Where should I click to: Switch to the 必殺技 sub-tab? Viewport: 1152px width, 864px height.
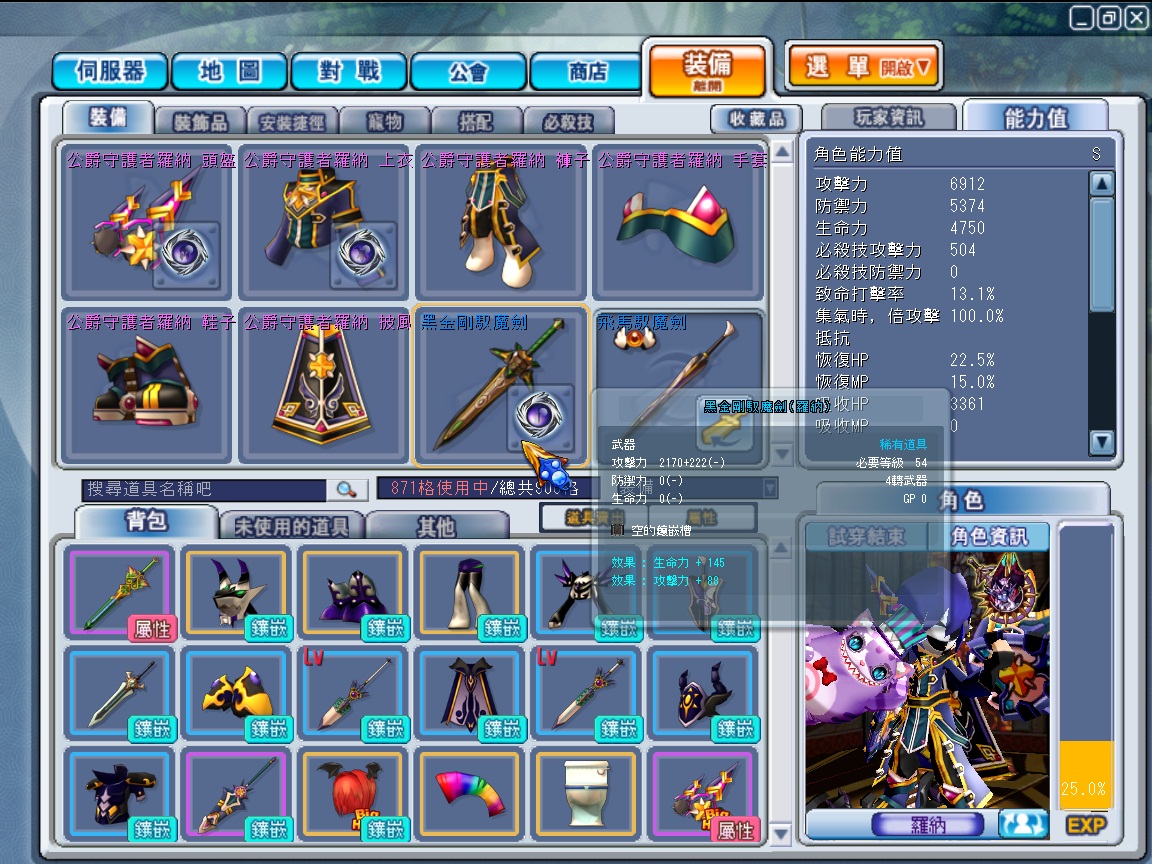pos(567,121)
